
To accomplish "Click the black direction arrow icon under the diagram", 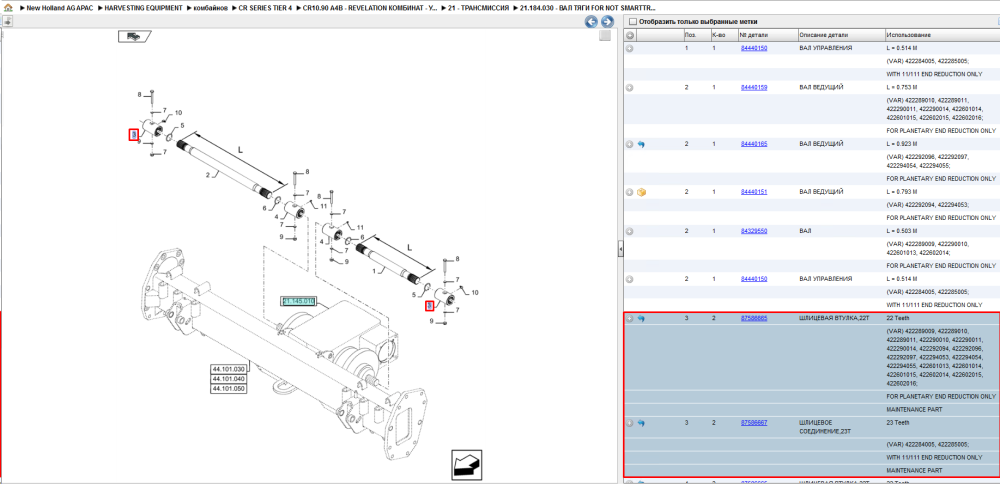I will tap(466, 464).
